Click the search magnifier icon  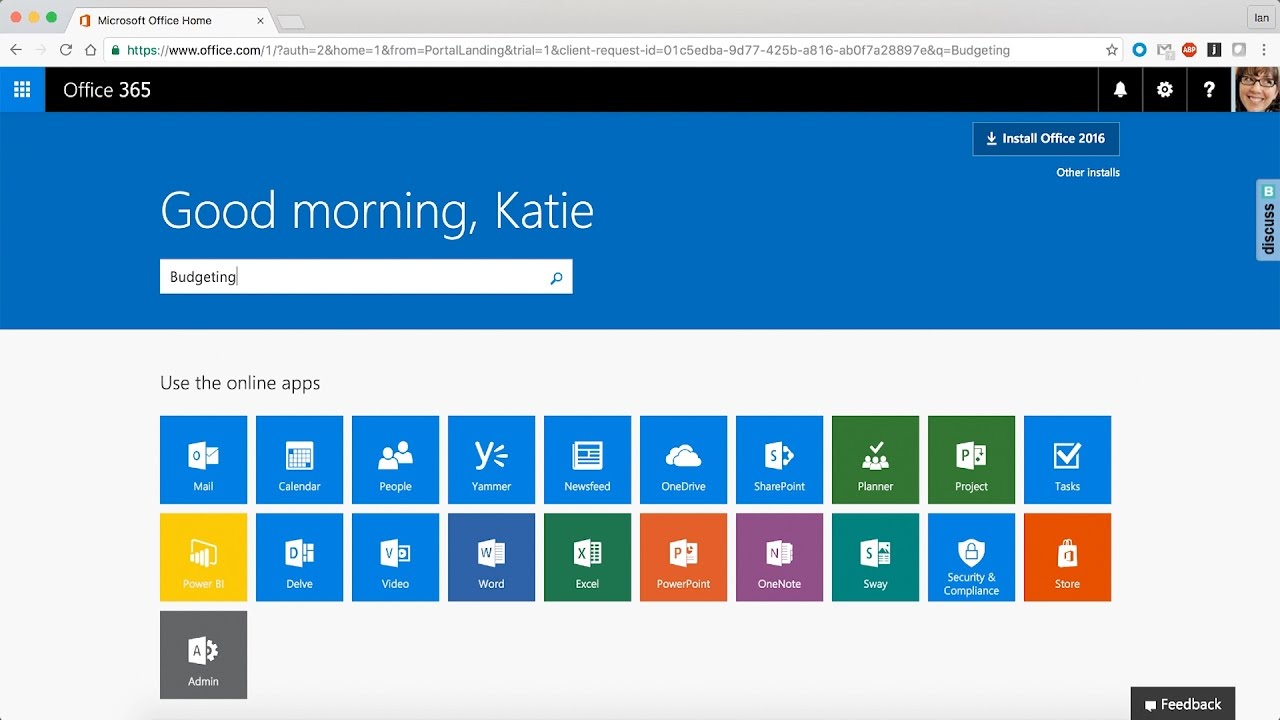click(x=556, y=278)
